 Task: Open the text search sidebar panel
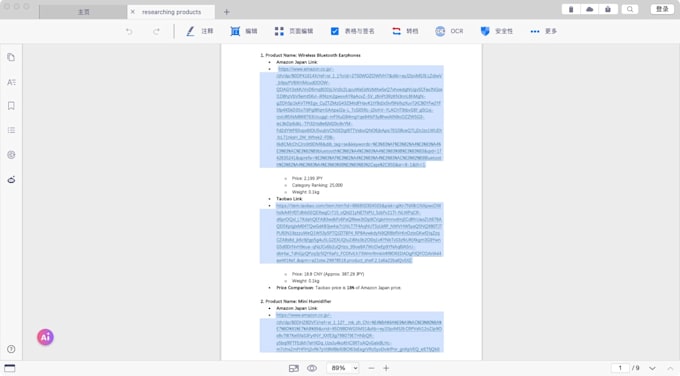(x=11, y=82)
